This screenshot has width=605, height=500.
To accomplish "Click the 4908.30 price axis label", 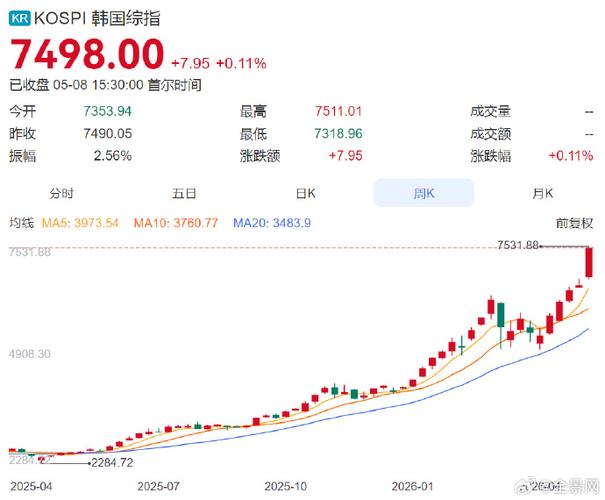I will point(30,354).
